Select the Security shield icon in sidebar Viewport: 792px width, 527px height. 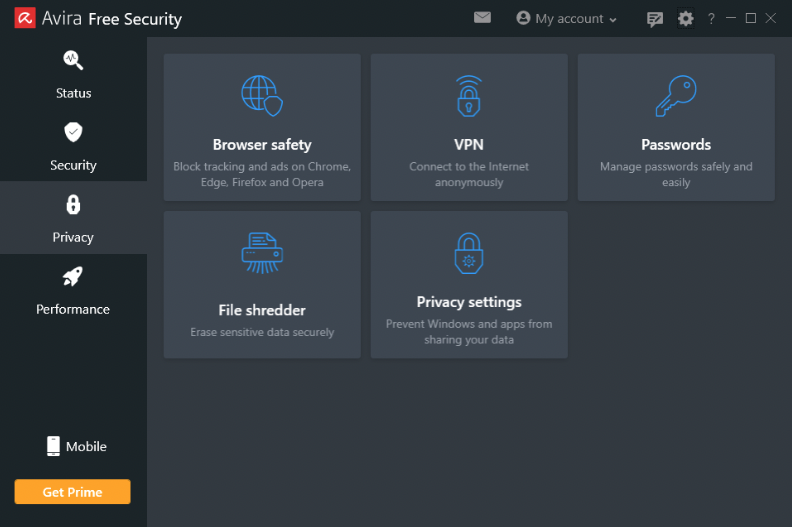[x=73, y=132]
